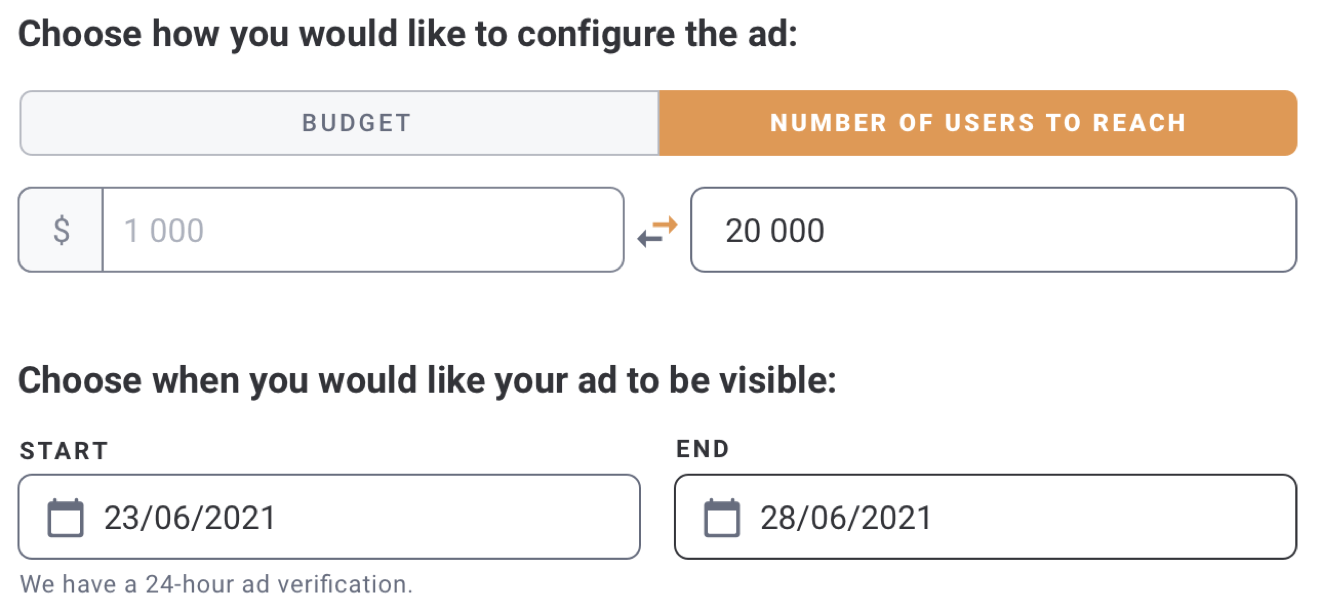Open the End date picker field
The image size is (1320, 612).
(x=985, y=517)
